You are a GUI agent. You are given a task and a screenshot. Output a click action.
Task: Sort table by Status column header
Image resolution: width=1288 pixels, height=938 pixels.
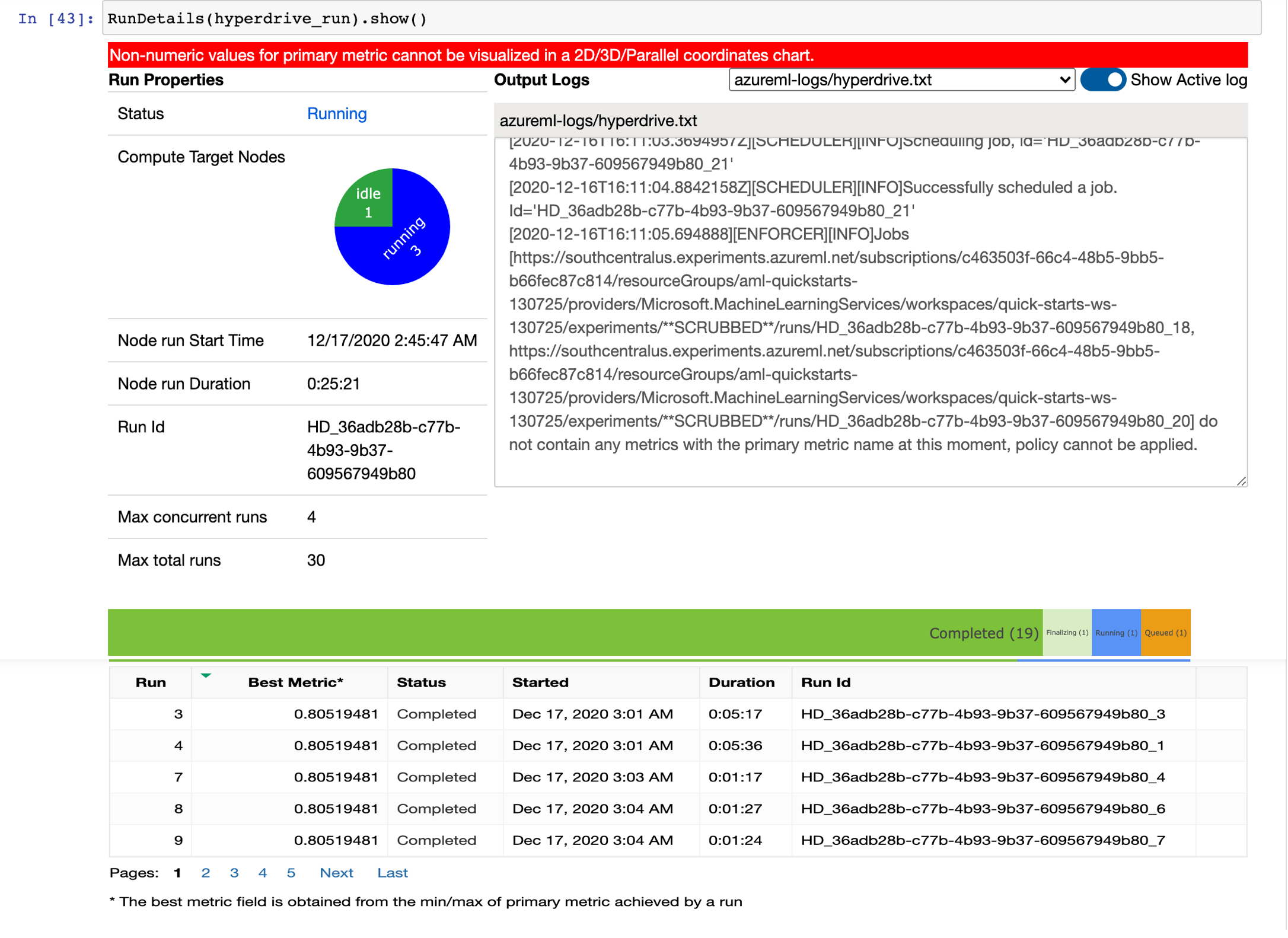tap(422, 682)
